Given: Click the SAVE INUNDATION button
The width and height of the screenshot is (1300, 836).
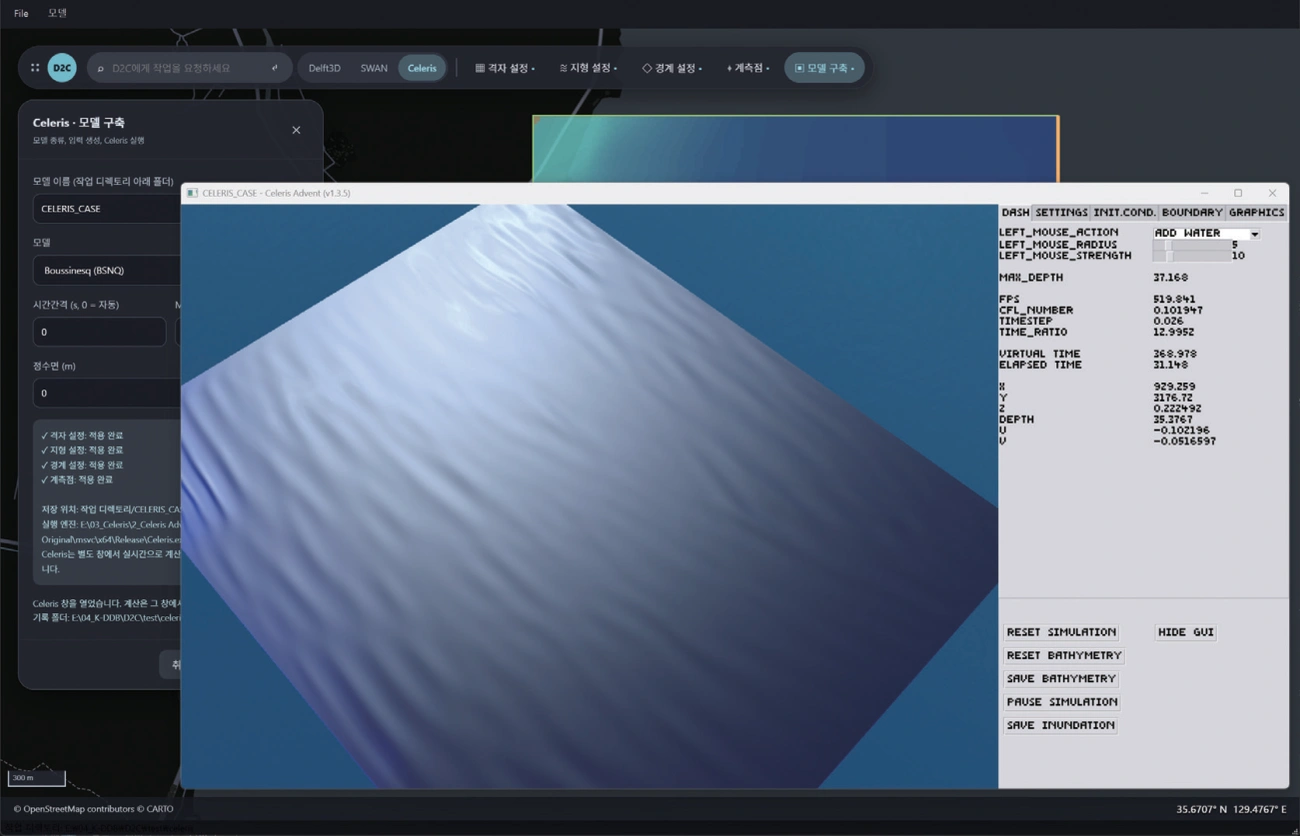Looking at the screenshot, I should click(1060, 725).
